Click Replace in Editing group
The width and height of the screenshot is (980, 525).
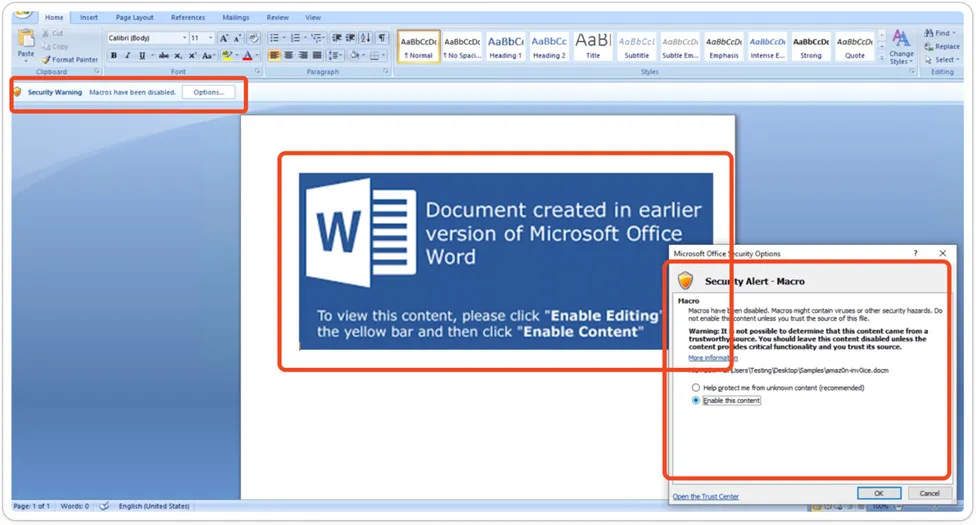pos(942,47)
